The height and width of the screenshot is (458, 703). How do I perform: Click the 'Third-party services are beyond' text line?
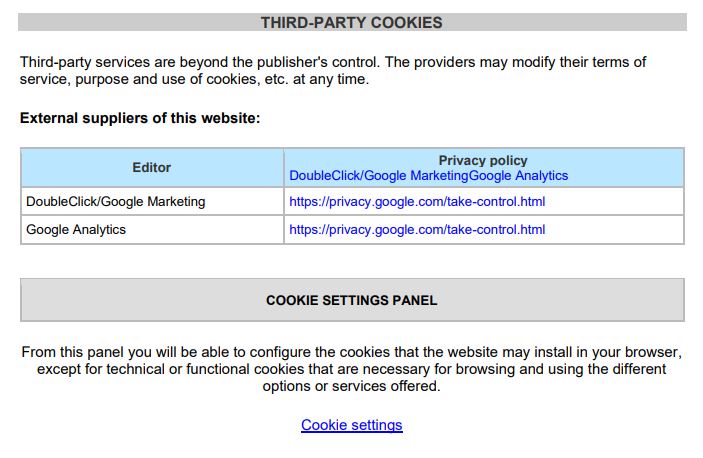click(333, 62)
